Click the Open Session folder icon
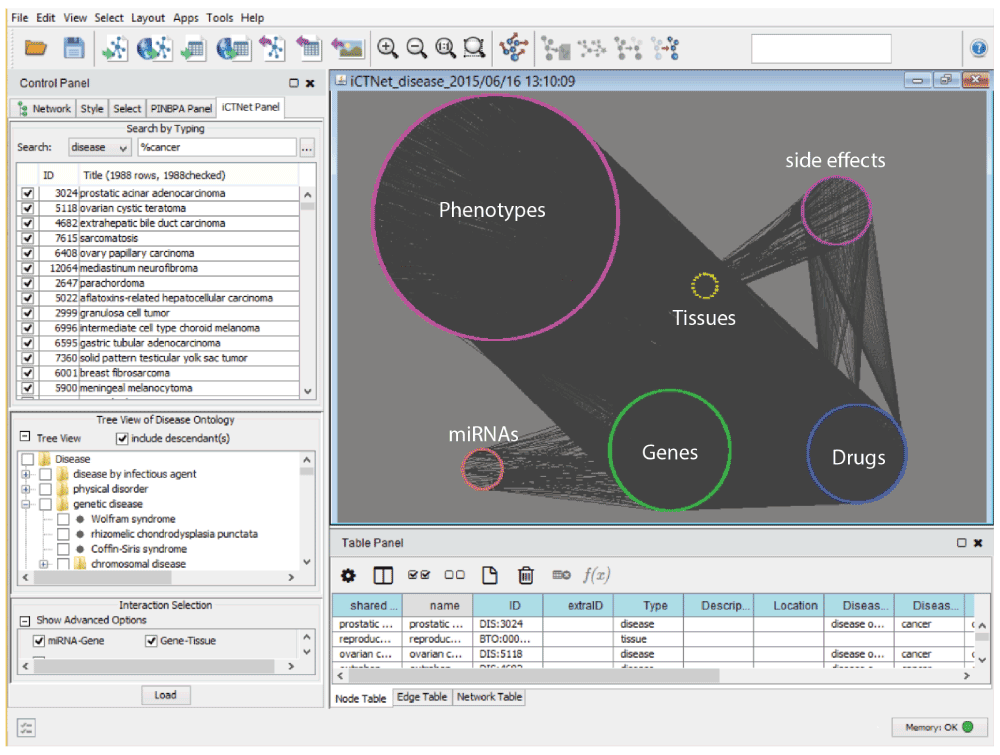Screen dimensions: 1000x755 pos(36,47)
